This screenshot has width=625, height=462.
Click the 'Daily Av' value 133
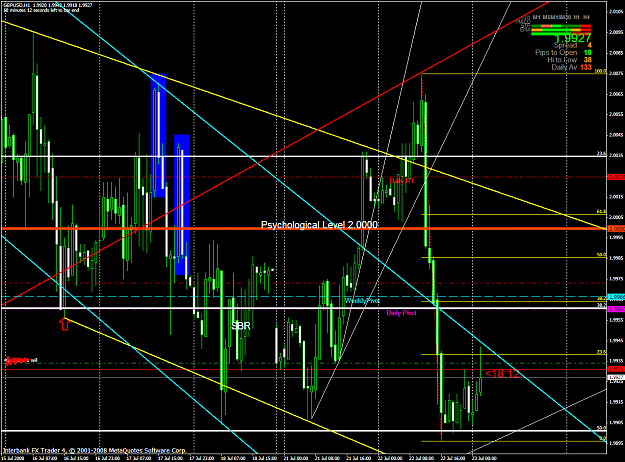[586, 67]
